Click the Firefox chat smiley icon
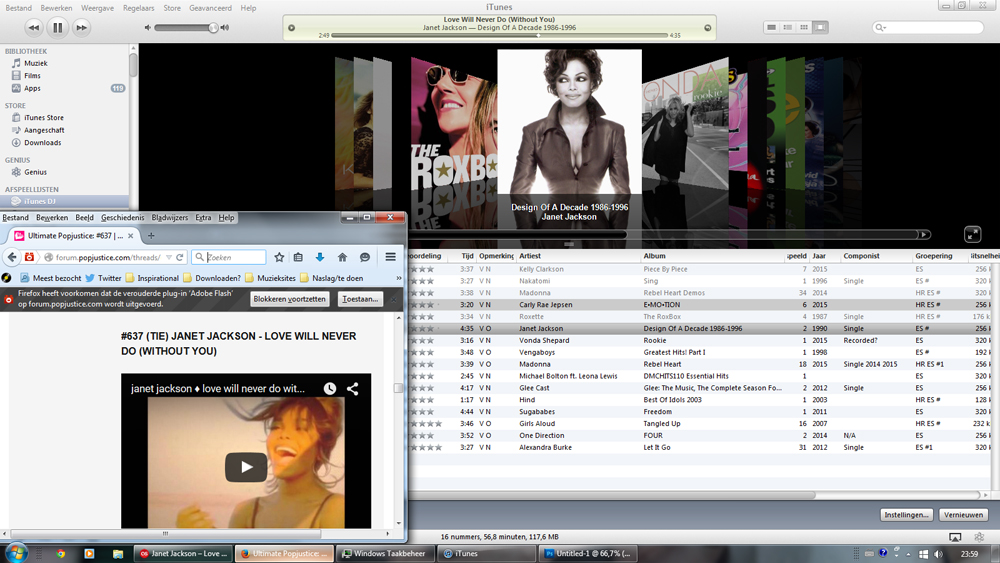Screen dimensions: 1000x563 coord(365,257)
